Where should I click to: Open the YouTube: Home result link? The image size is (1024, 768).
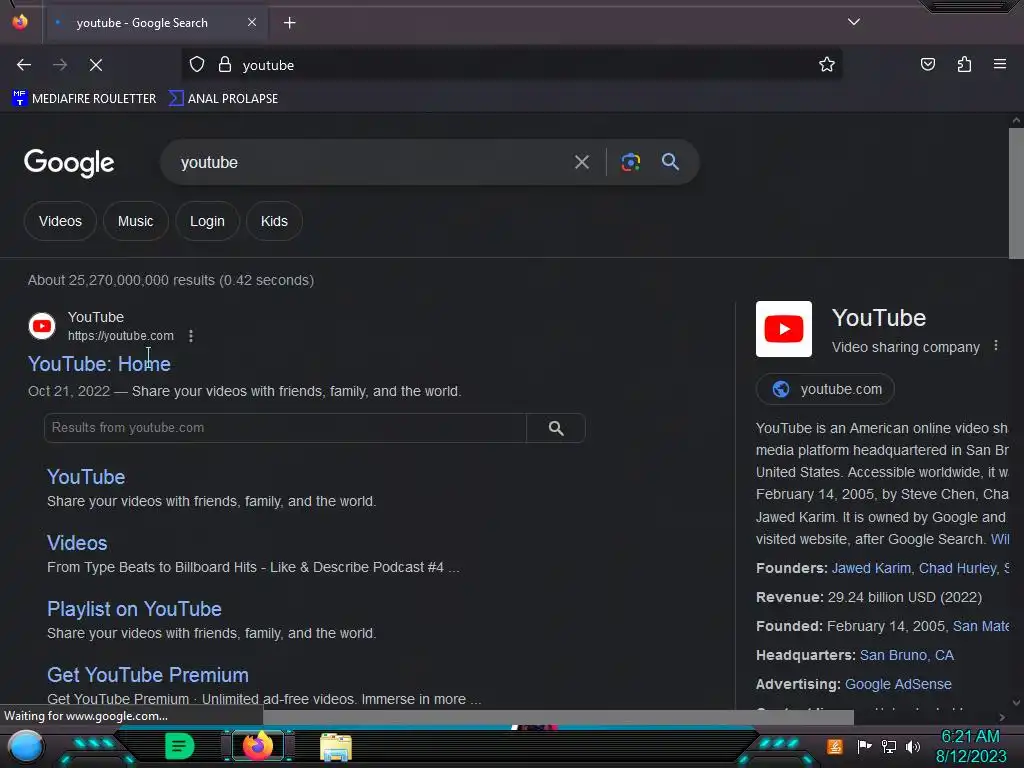[x=99, y=364]
